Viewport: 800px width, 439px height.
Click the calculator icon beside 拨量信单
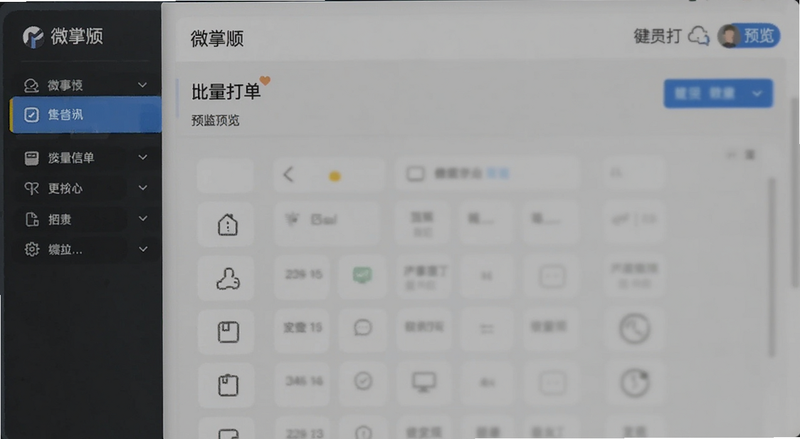click(x=32, y=158)
